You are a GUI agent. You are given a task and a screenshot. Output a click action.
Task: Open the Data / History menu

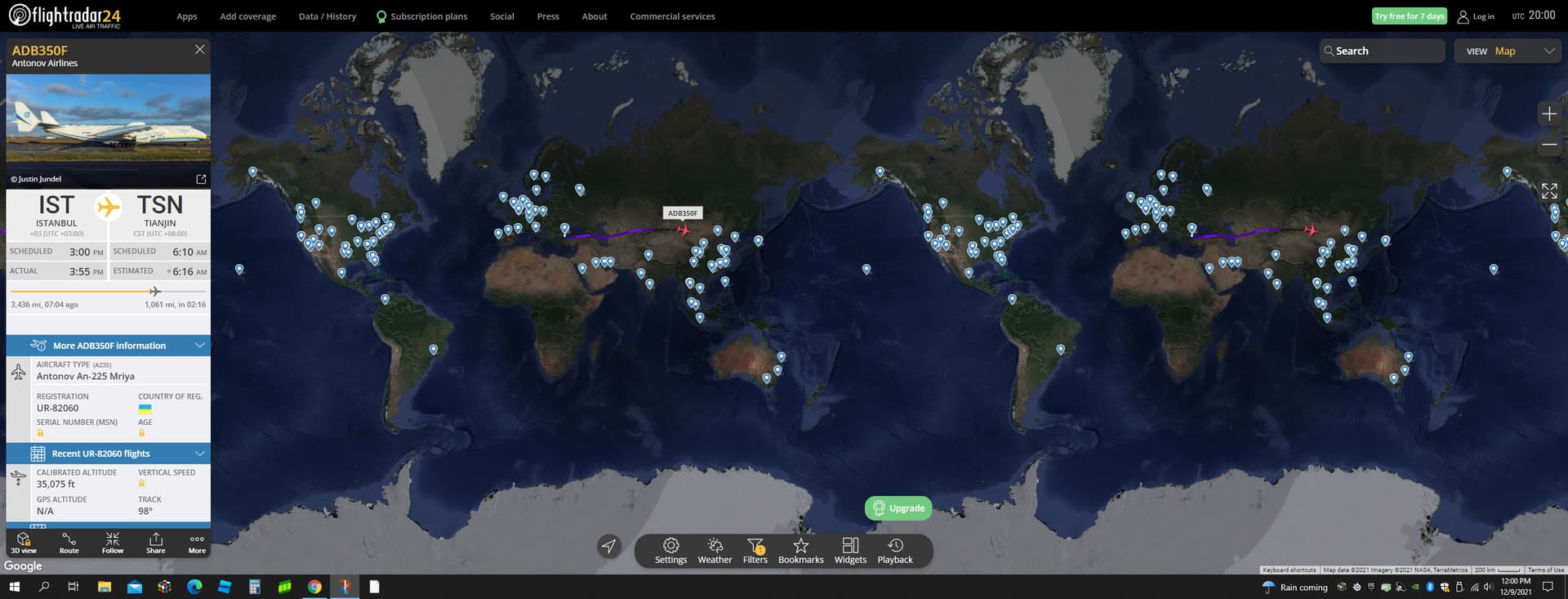(x=327, y=16)
